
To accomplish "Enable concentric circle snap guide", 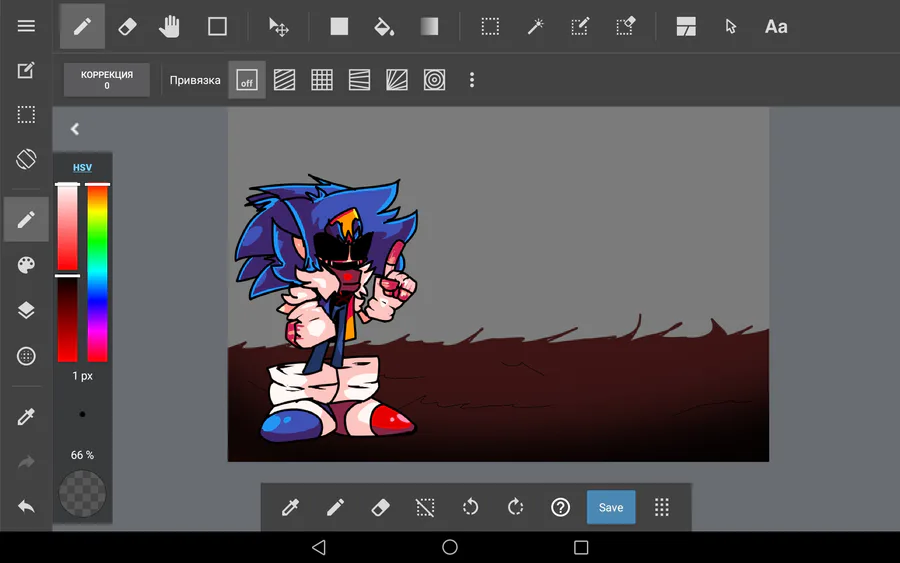I will (435, 80).
